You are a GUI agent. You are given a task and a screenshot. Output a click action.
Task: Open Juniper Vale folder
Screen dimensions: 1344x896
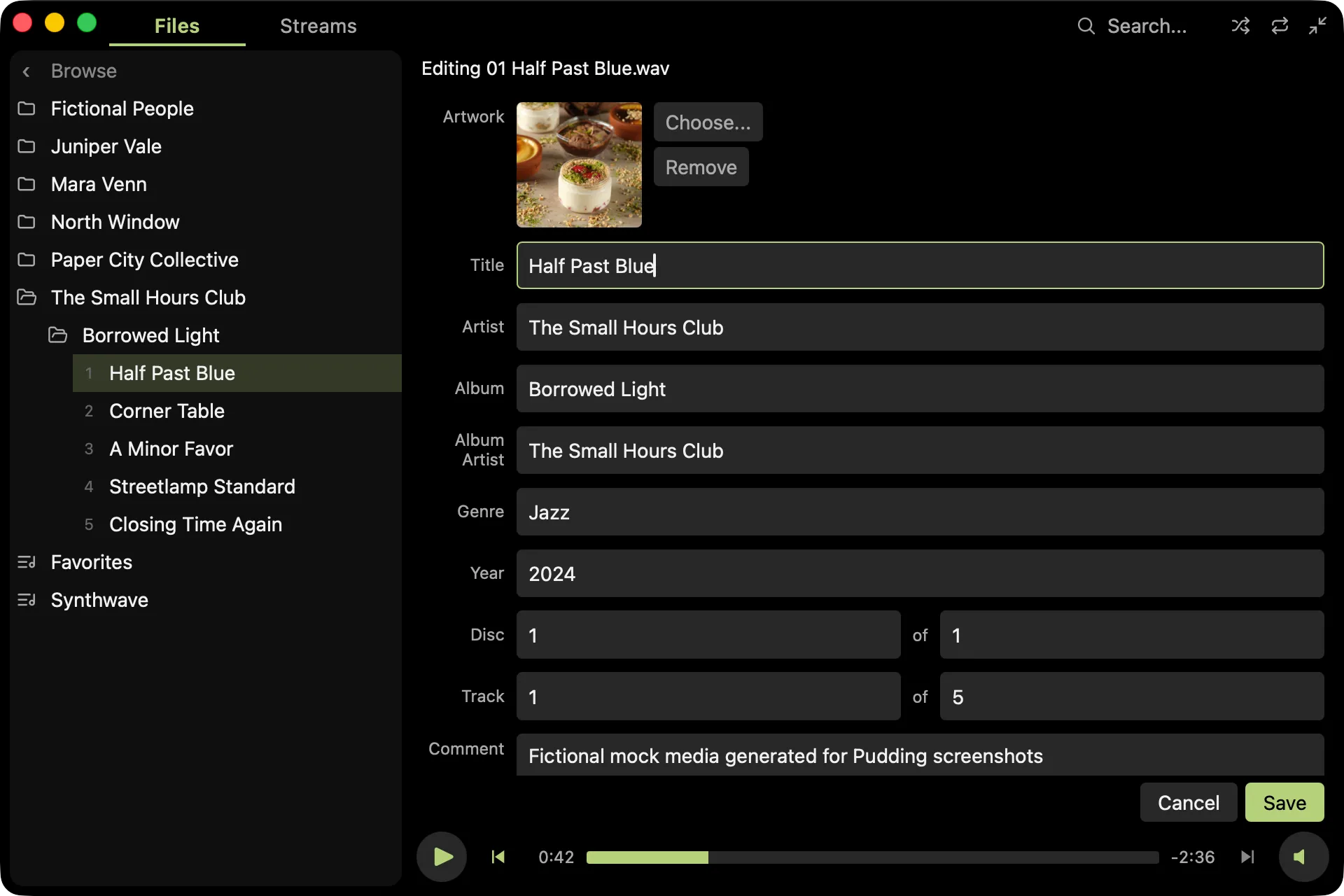[x=206, y=146]
